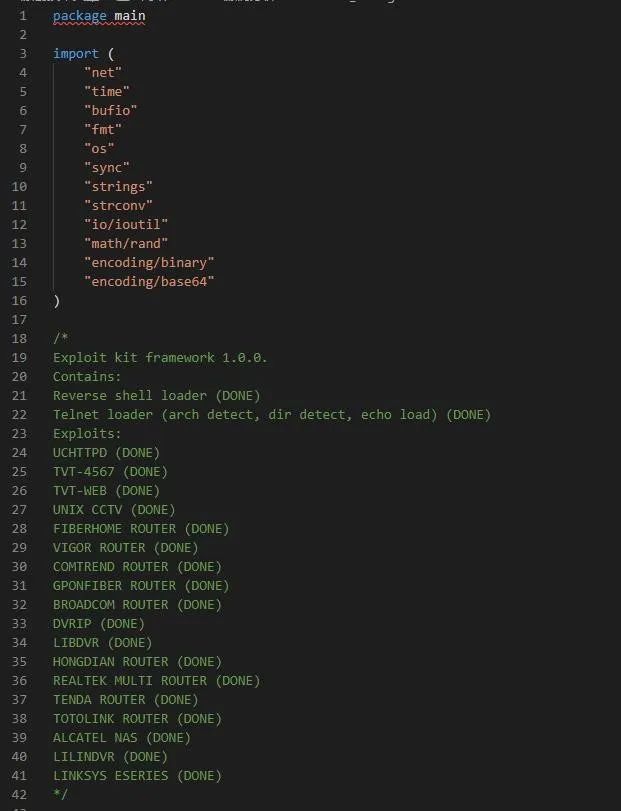This screenshot has height=811, width=621.
Task: Click the closing parenthesis on line 16
Action: 56,301
